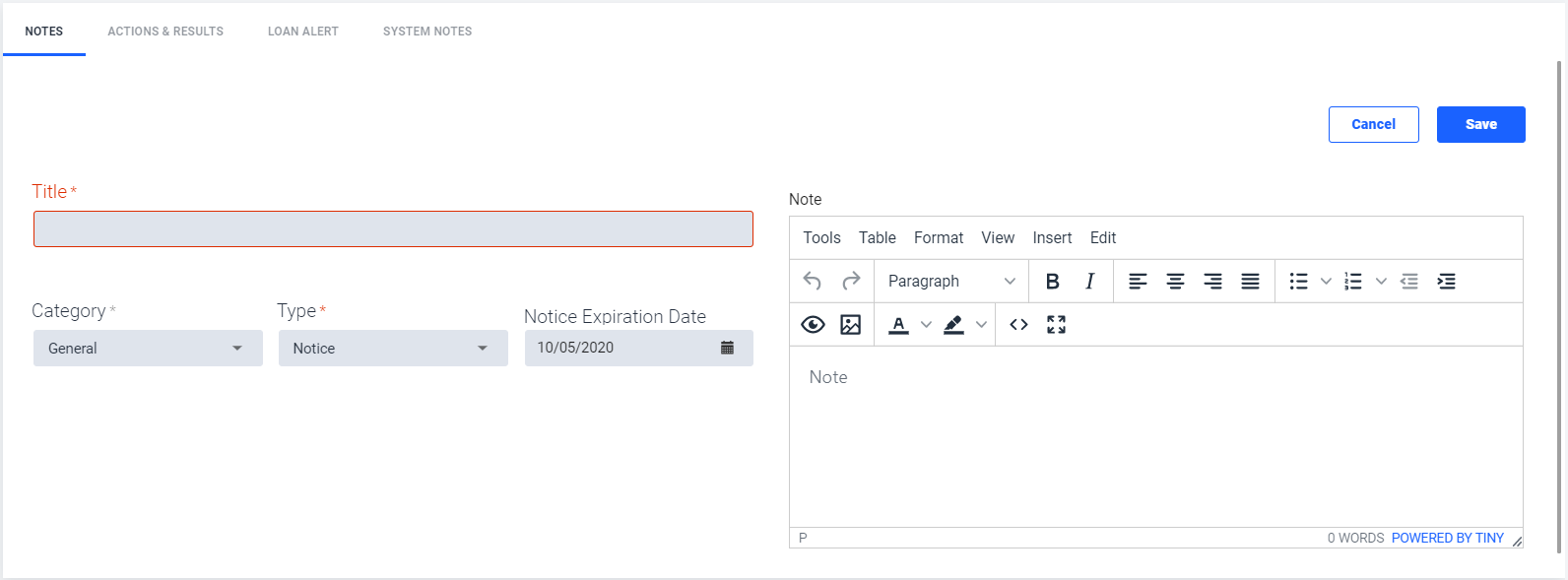Open the Category dropdown showing General

148,349
